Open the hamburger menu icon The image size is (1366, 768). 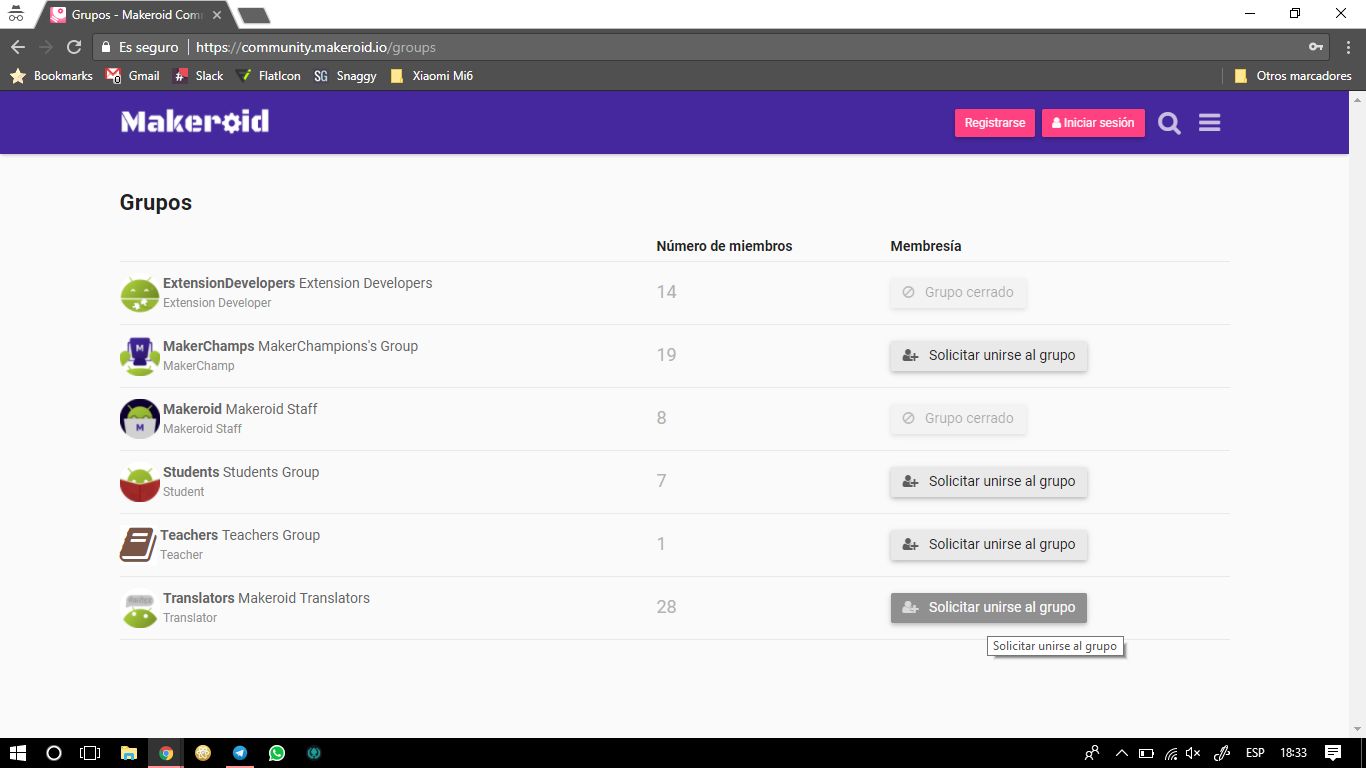click(1209, 123)
